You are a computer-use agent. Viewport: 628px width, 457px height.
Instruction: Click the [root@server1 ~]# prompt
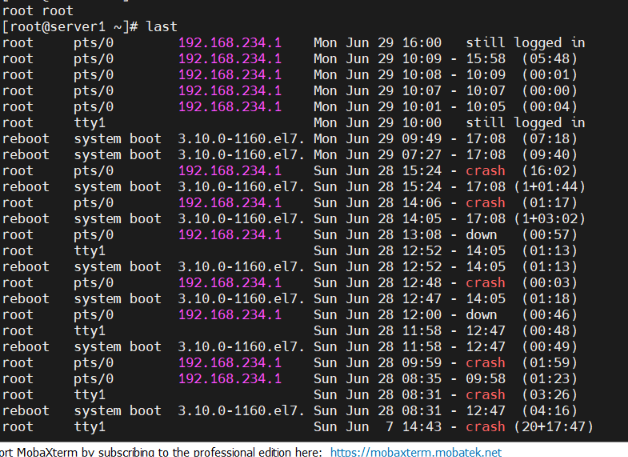click(70, 26)
